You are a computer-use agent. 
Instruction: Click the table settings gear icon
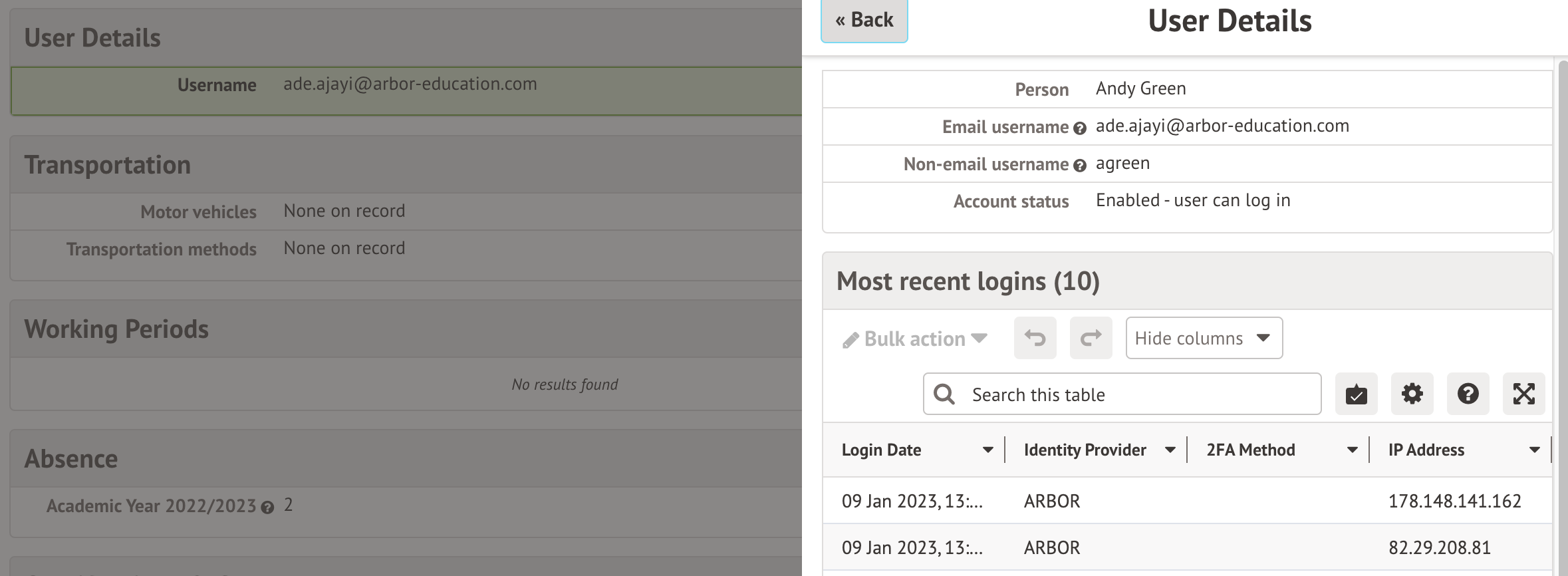(1412, 394)
